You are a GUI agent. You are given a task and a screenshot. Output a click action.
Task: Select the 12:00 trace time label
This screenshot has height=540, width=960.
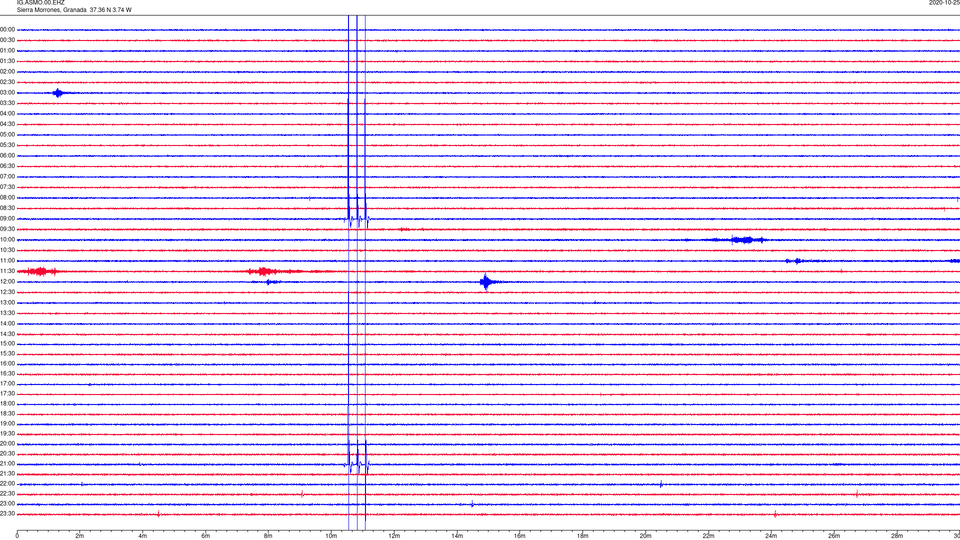point(7,282)
